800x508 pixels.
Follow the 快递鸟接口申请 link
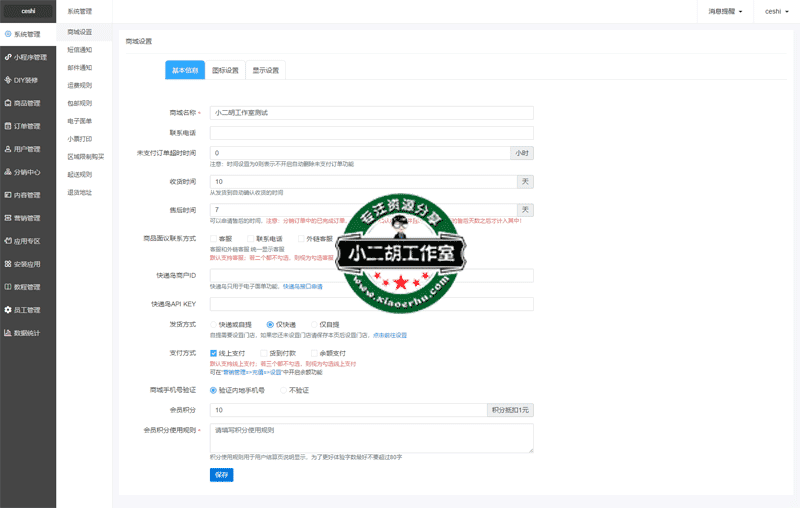coord(303,287)
